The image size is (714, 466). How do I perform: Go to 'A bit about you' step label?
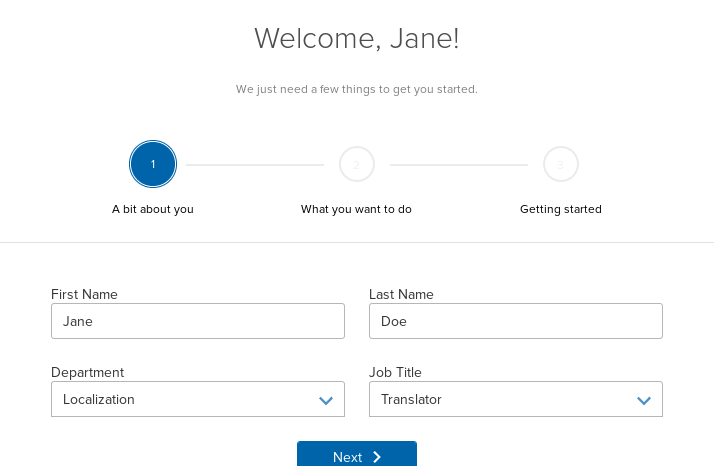coord(153,210)
